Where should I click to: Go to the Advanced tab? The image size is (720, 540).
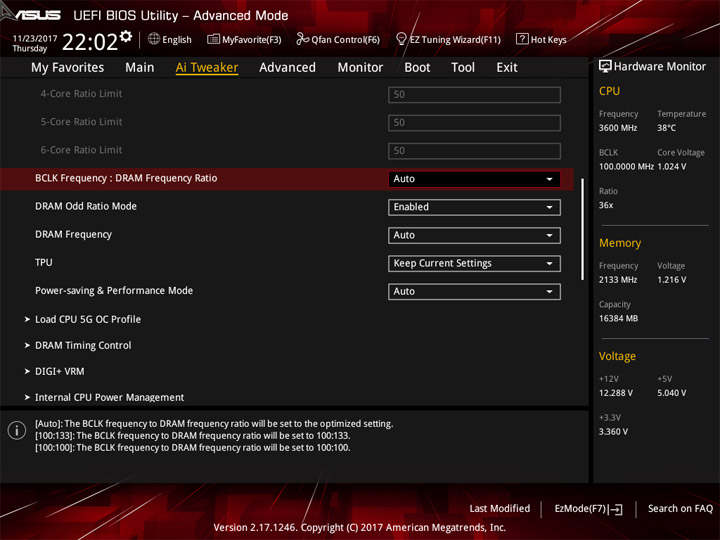point(287,68)
